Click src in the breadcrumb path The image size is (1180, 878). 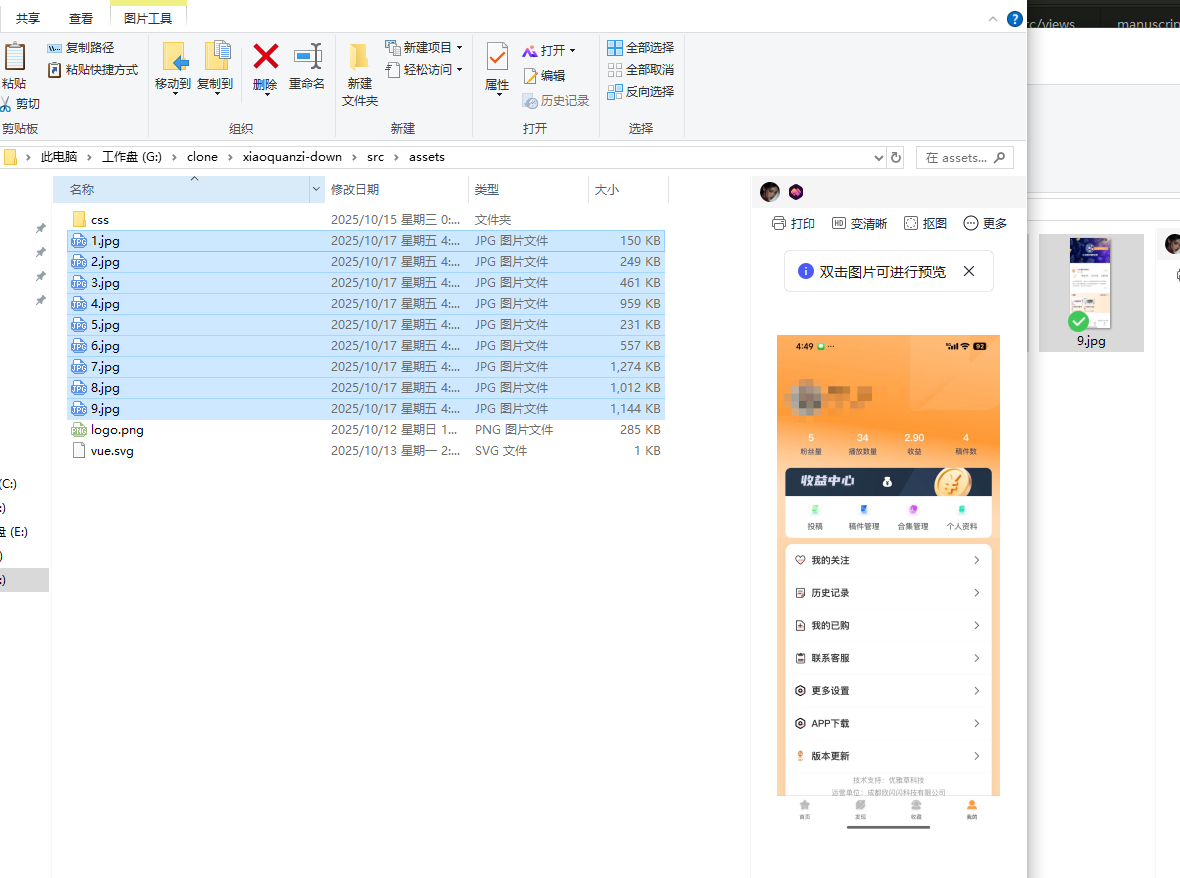(376, 156)
